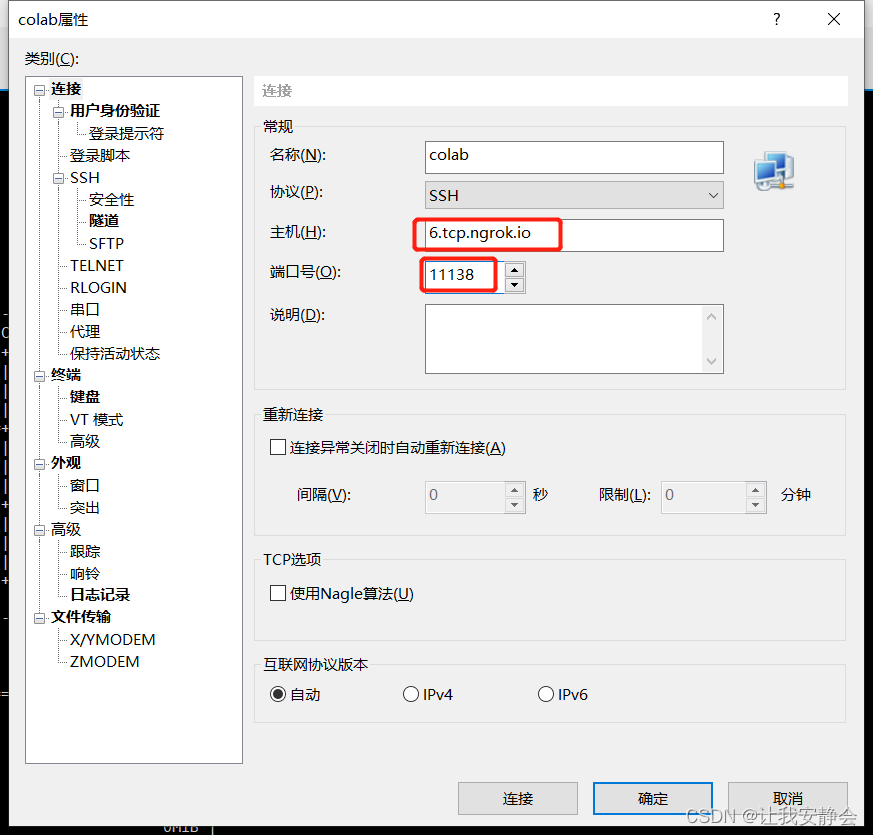Select 响铃 in category tree

(x=85, y=573)
